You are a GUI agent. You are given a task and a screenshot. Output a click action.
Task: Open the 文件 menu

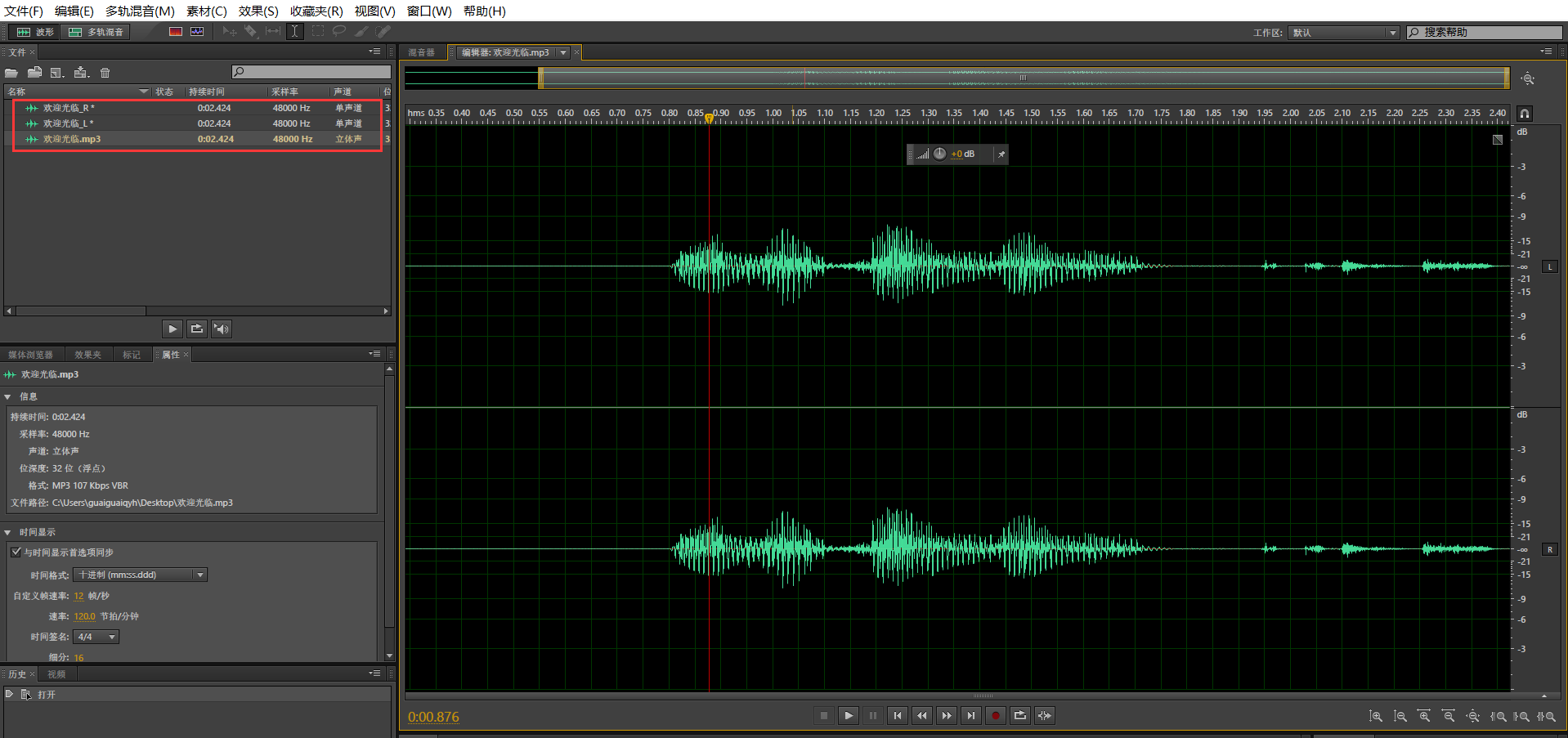point(24,11)
